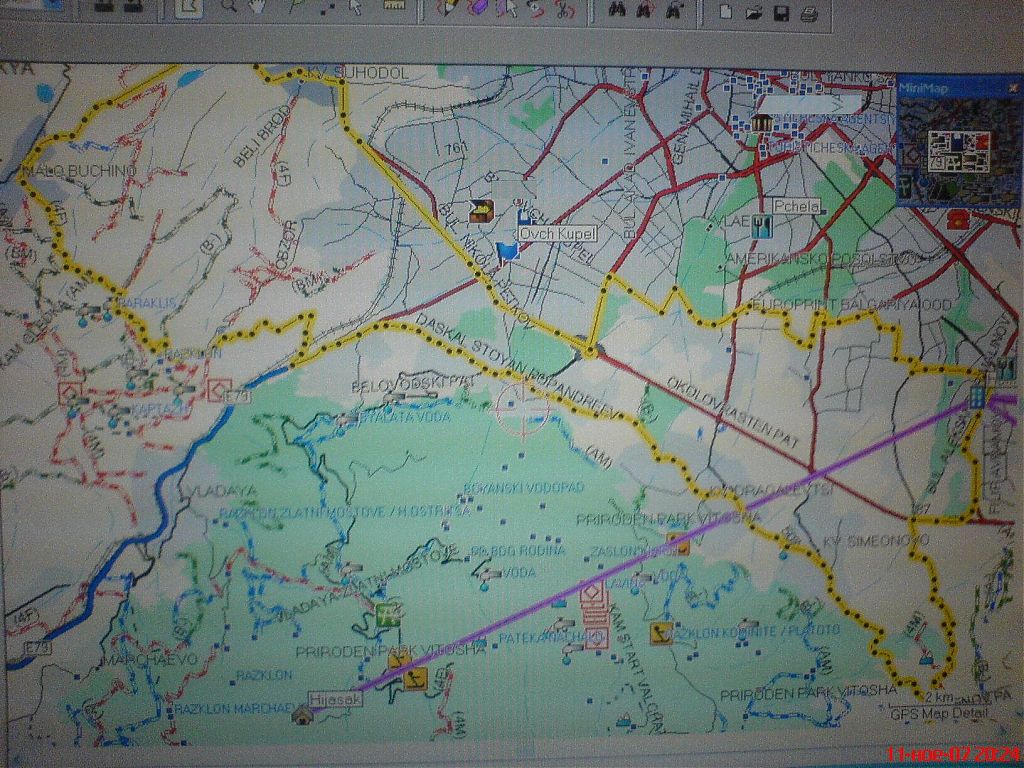Click the KV SUHODOL map label
Screen dimensions: 1024x768
[x=357, y=72]
